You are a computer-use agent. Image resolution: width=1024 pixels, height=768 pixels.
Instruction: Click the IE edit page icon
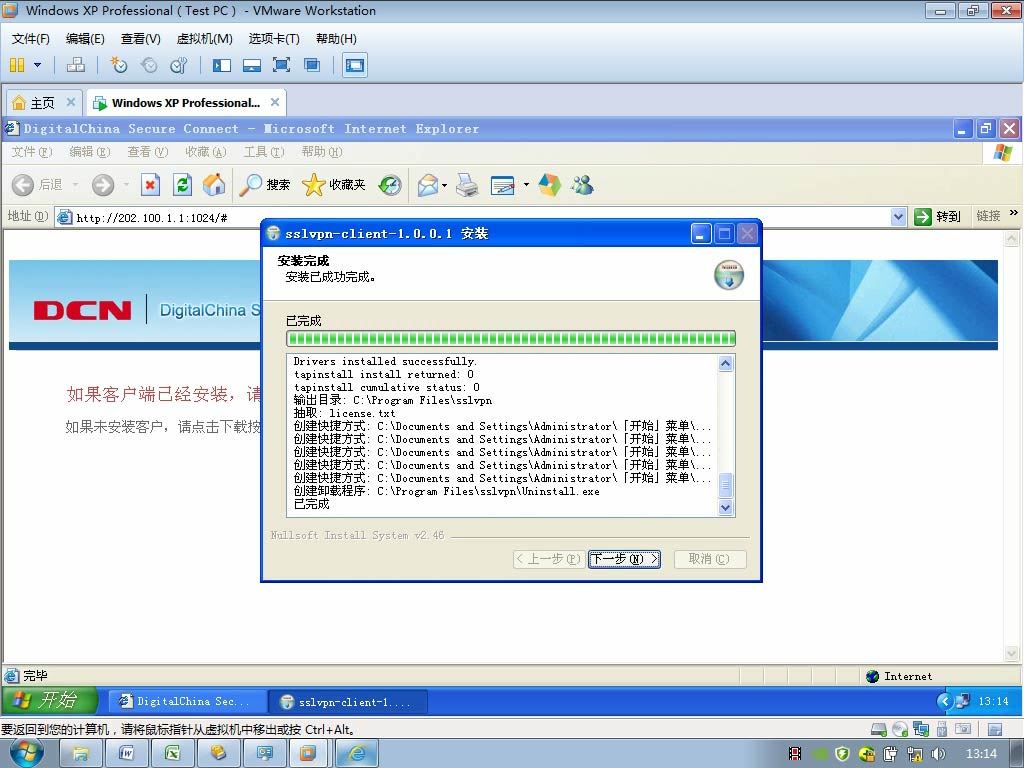coord(503,185)
